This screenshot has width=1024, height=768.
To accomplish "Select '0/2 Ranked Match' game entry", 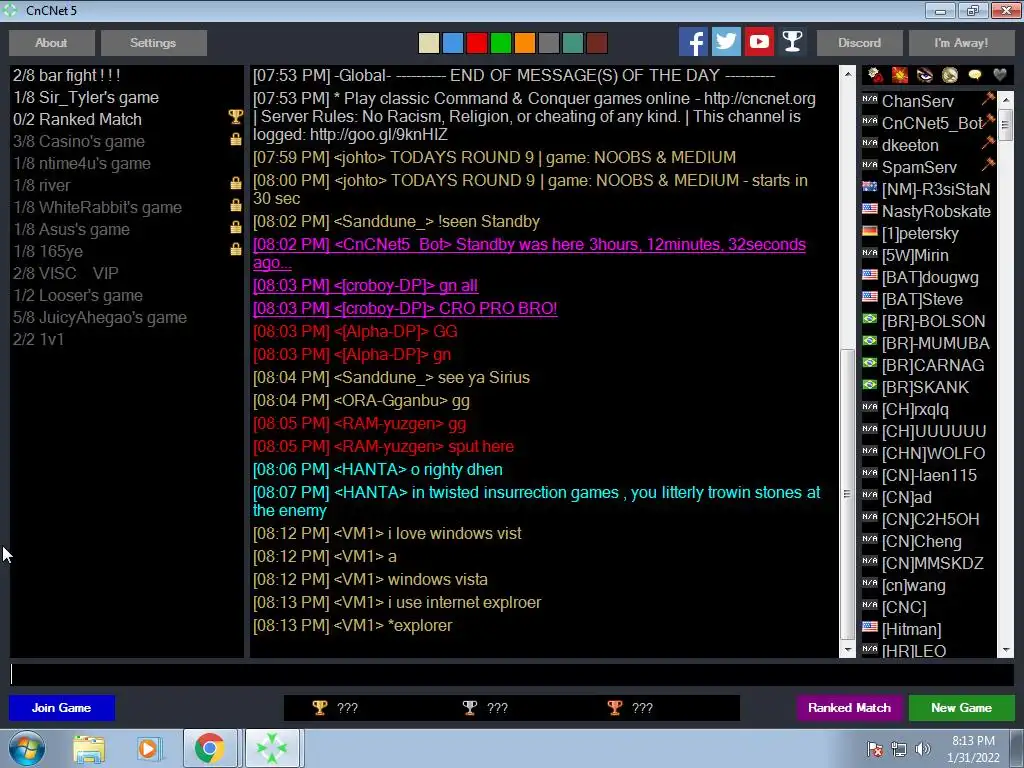I will [x=127, y=120].
